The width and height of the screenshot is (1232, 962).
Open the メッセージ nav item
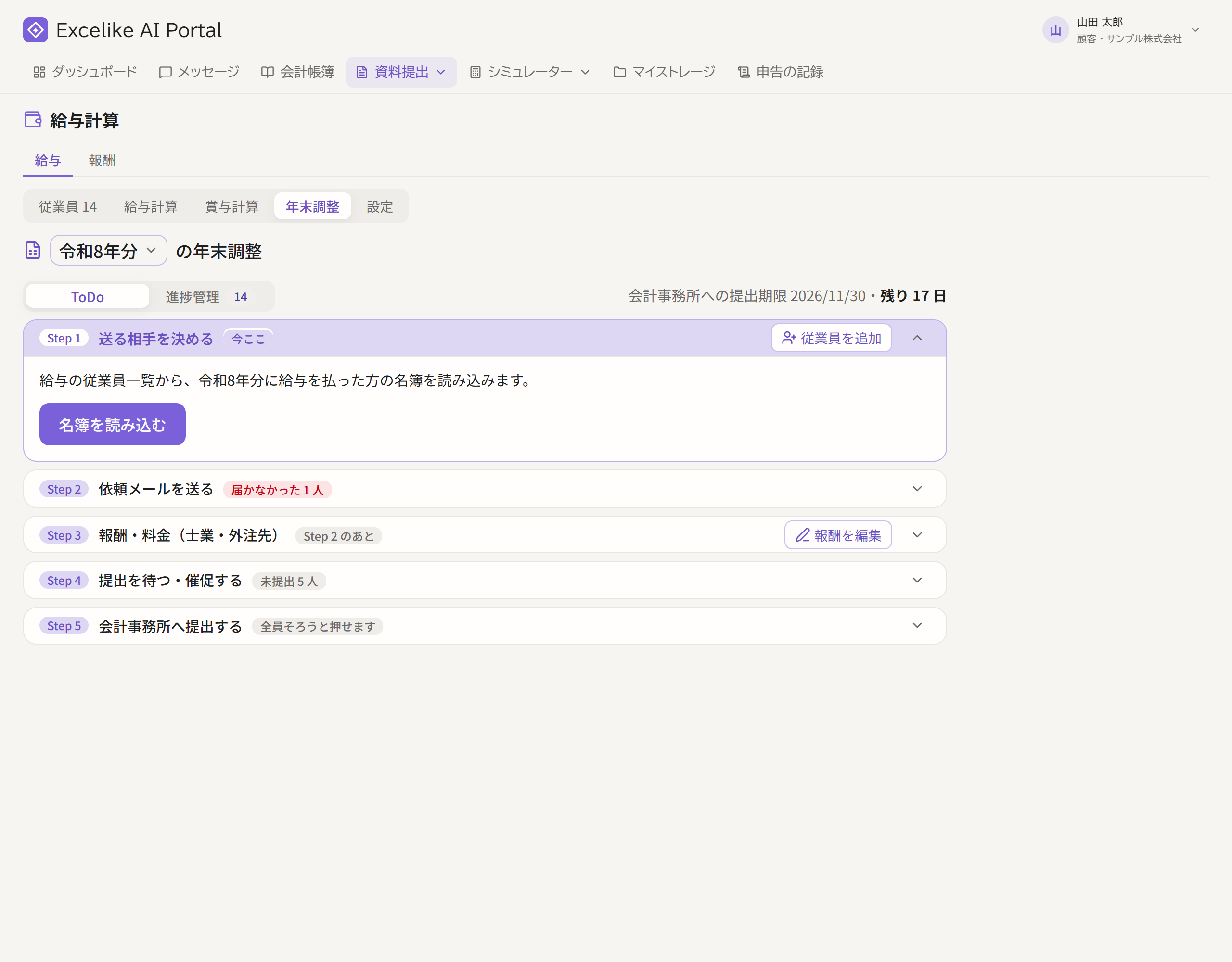point(199,72)
